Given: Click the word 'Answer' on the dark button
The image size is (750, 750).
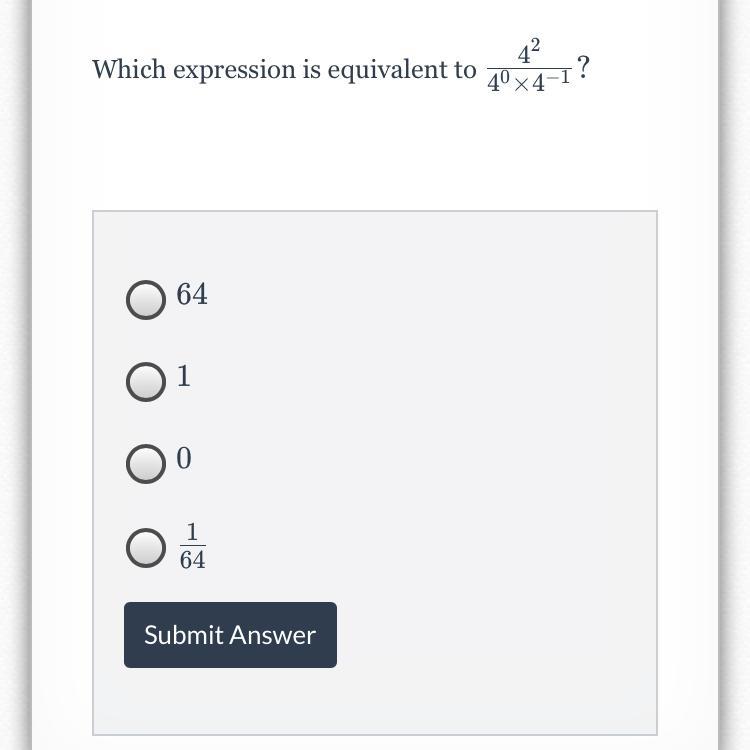Looking at the screenshot, I should [x=274, y=635].
